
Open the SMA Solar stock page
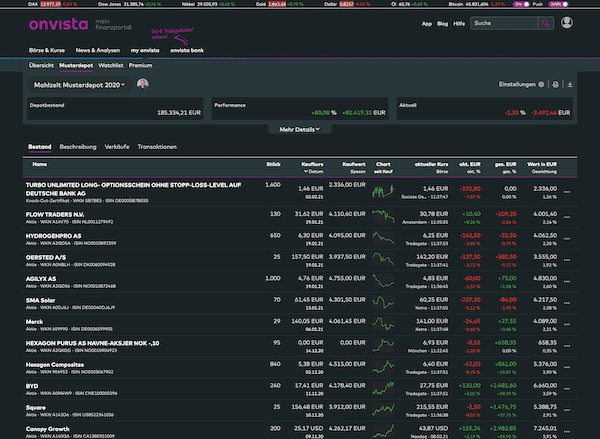tap(40, 300)
